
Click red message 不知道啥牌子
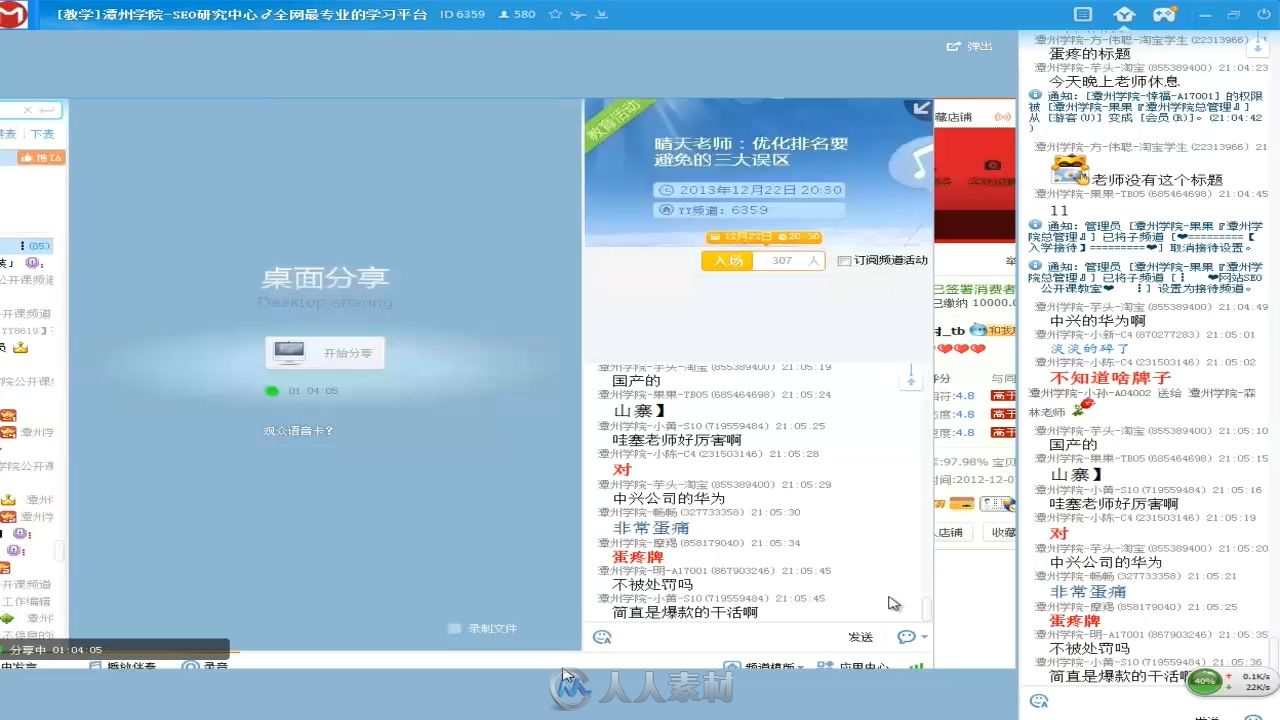coord(1110,379)
